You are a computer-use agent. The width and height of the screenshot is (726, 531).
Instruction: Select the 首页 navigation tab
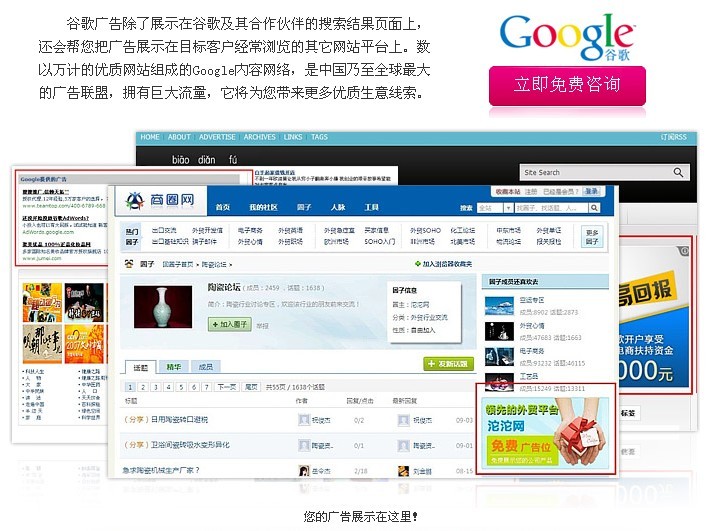pyautogui.click(x=223, y=208)
